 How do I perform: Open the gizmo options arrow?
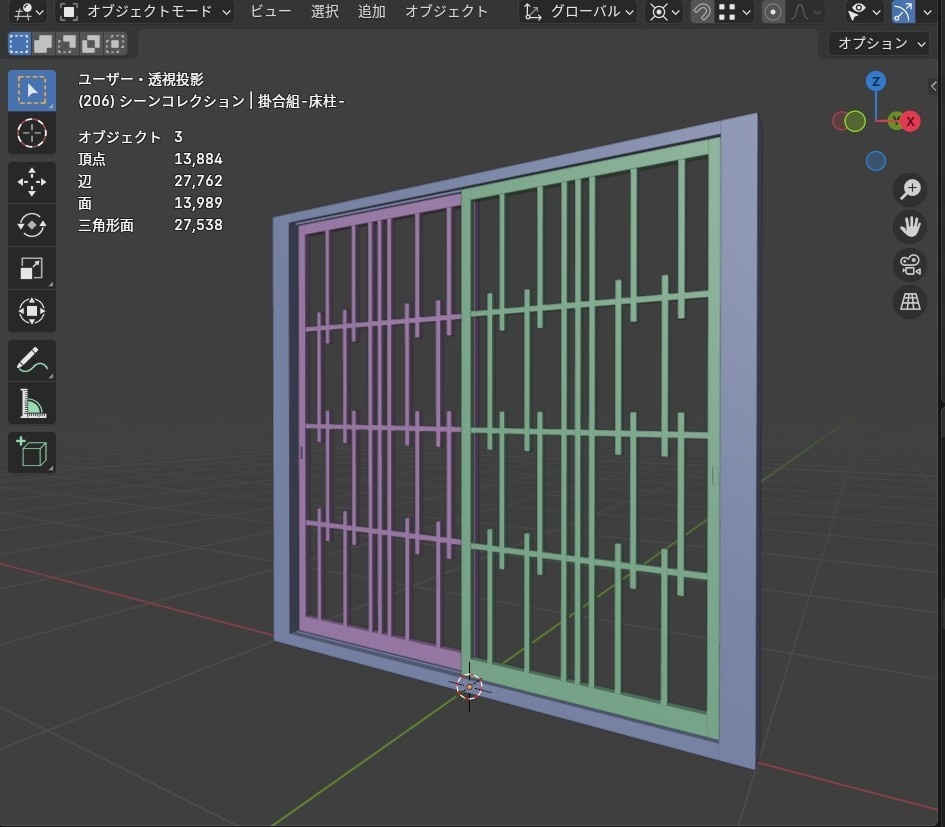[x=927, y=11]
